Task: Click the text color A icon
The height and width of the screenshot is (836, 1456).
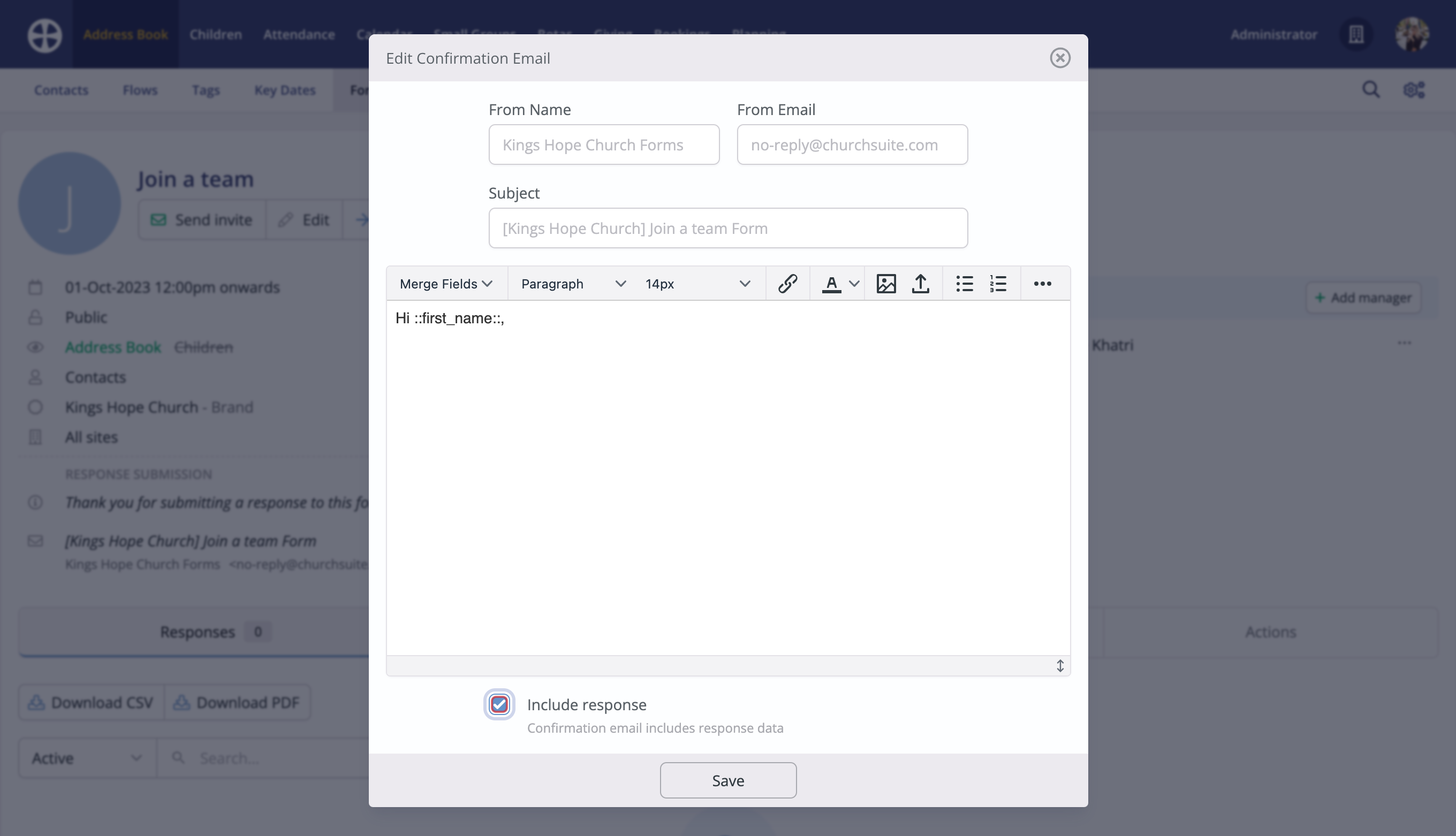Action: 831,284
